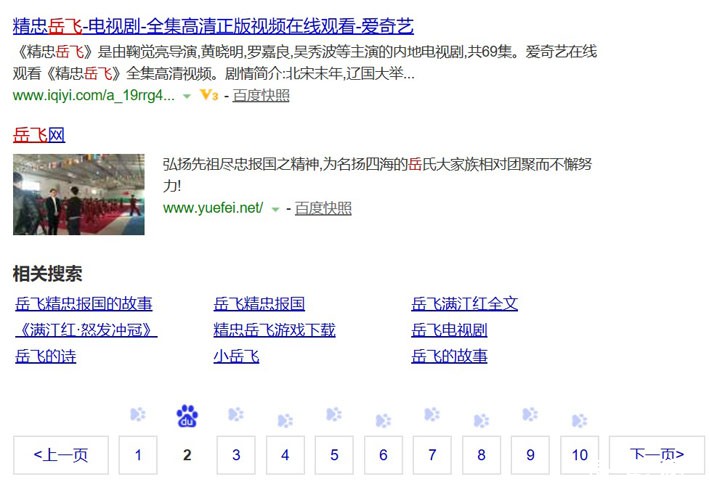709x490 pixels.
Task: Jump to results page 4
Action: pos(285,455)
